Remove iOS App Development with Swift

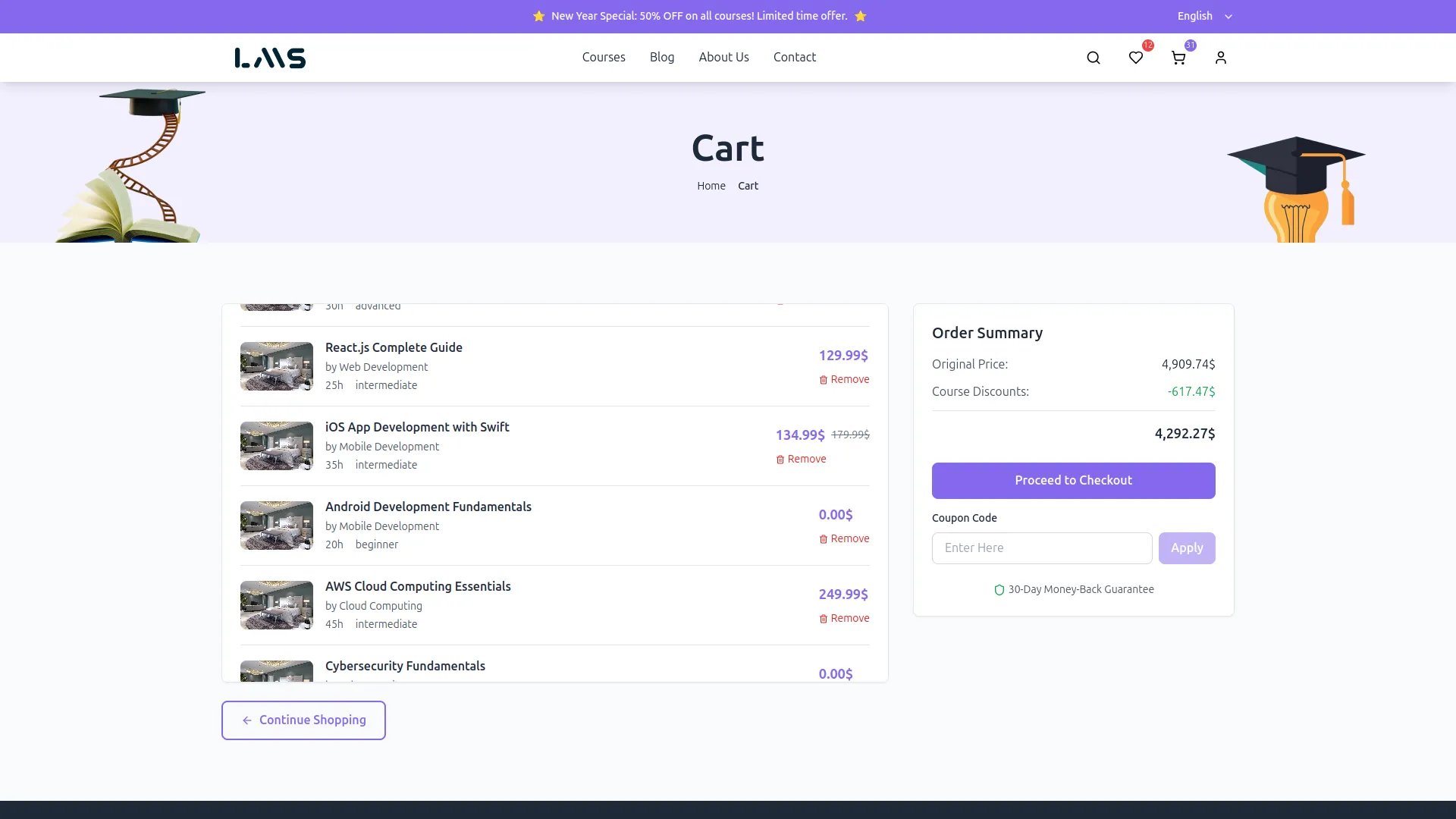[x=801, y=460]
